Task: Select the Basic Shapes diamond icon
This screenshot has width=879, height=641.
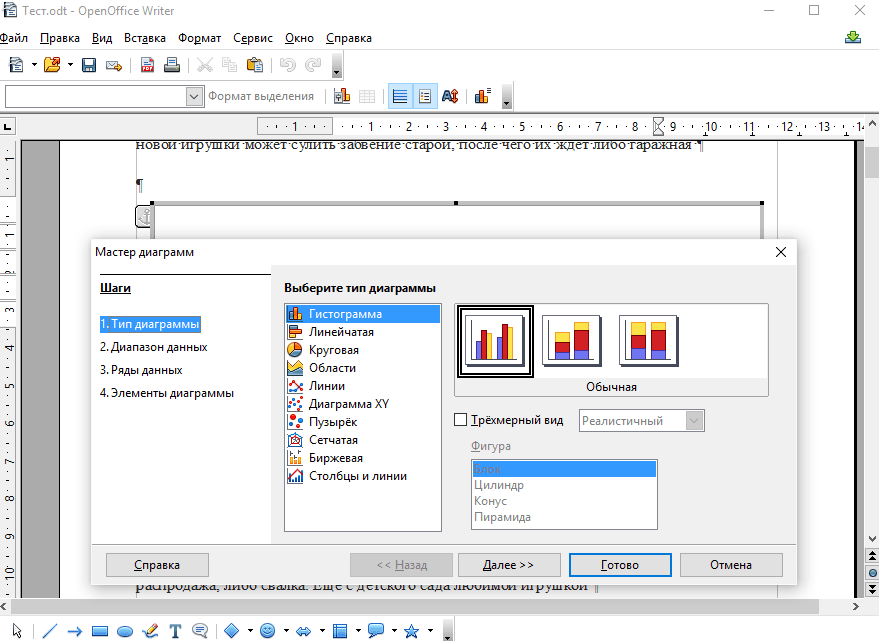Action: tap(232, 631)
